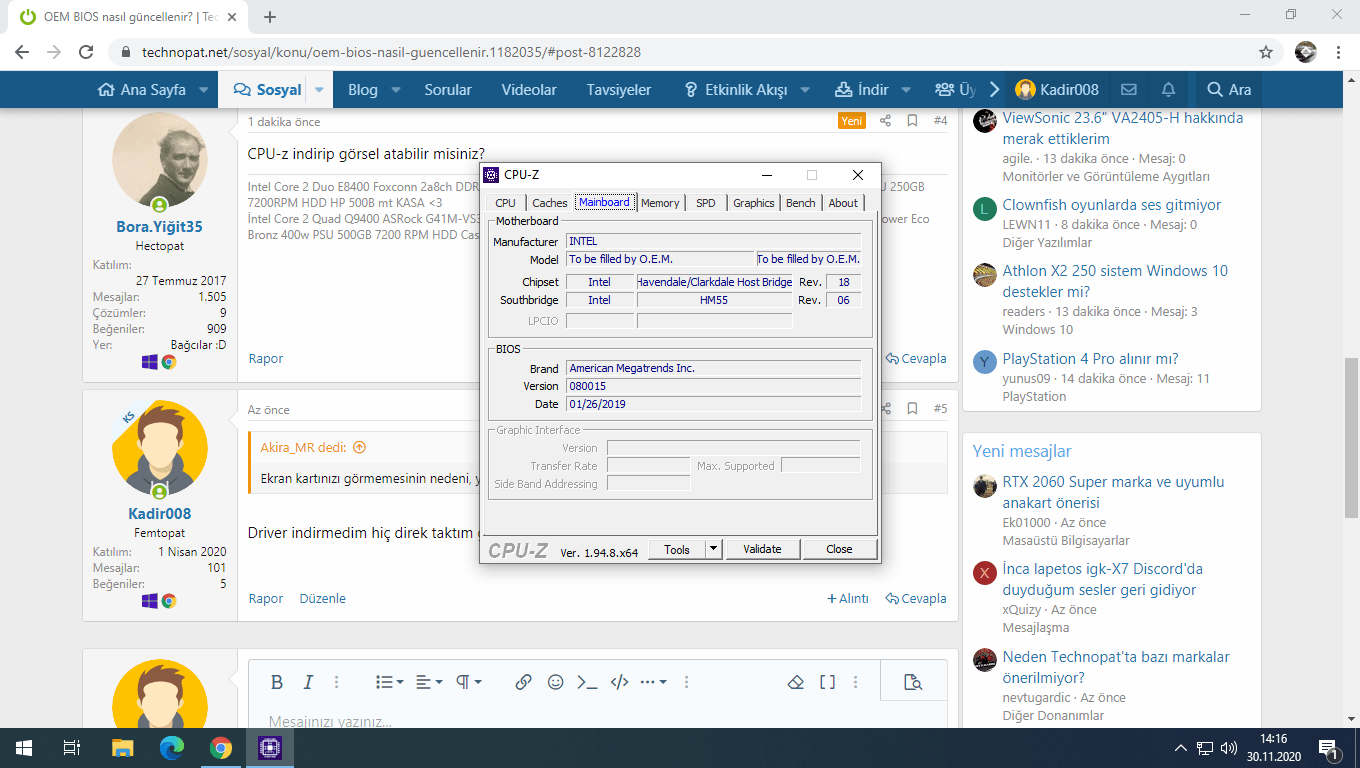Preview the message in the editor
Screen dimensions: 1360x768
click(x=912, y=682)
